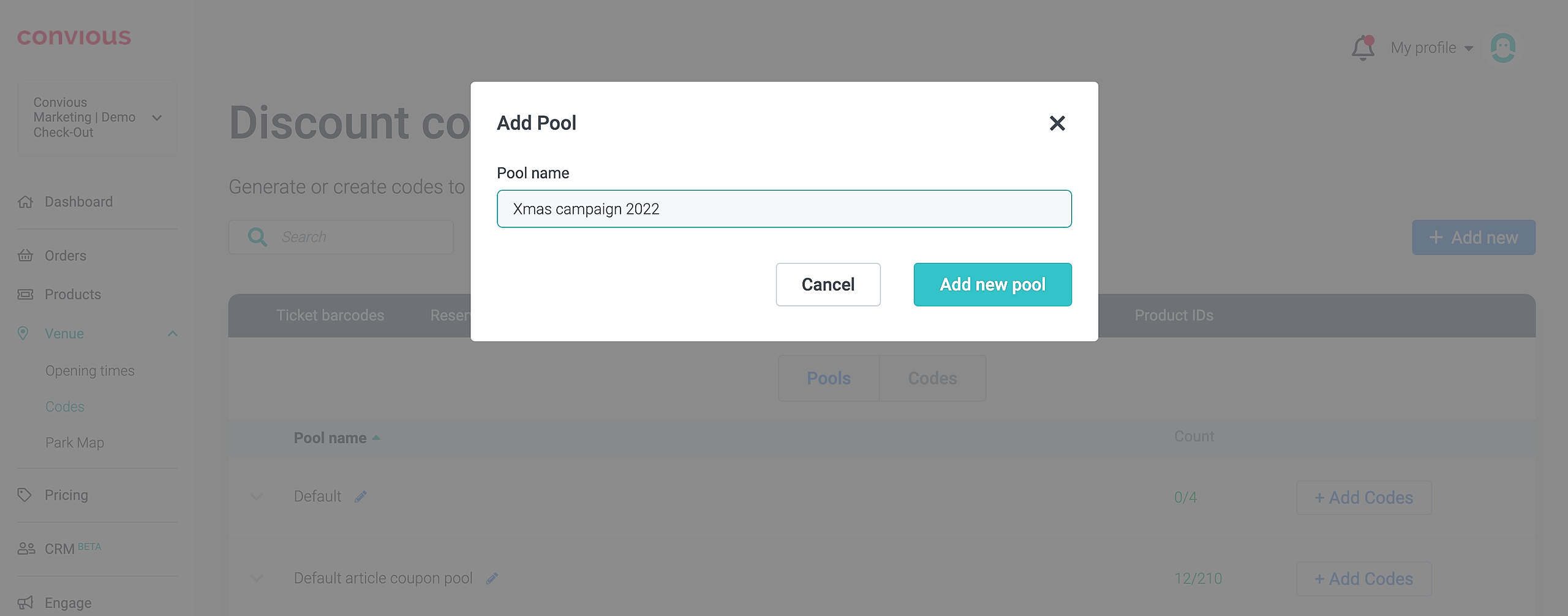The height and width of the screenshot is (616, 1568).
Task: Click the user avatar icon
Action: coord(1502,48)
